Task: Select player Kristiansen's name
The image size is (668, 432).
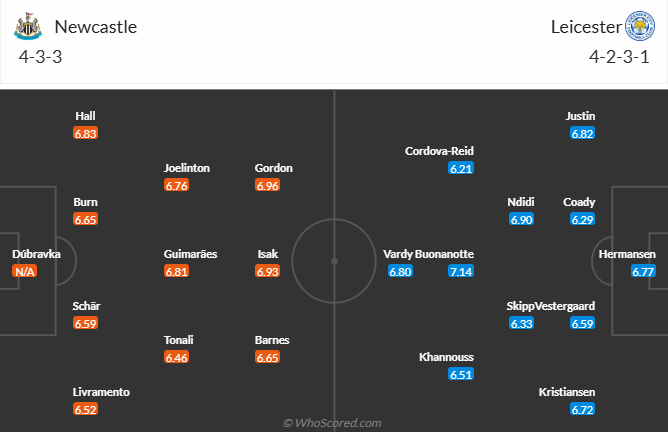Action: tap(567, 392)
